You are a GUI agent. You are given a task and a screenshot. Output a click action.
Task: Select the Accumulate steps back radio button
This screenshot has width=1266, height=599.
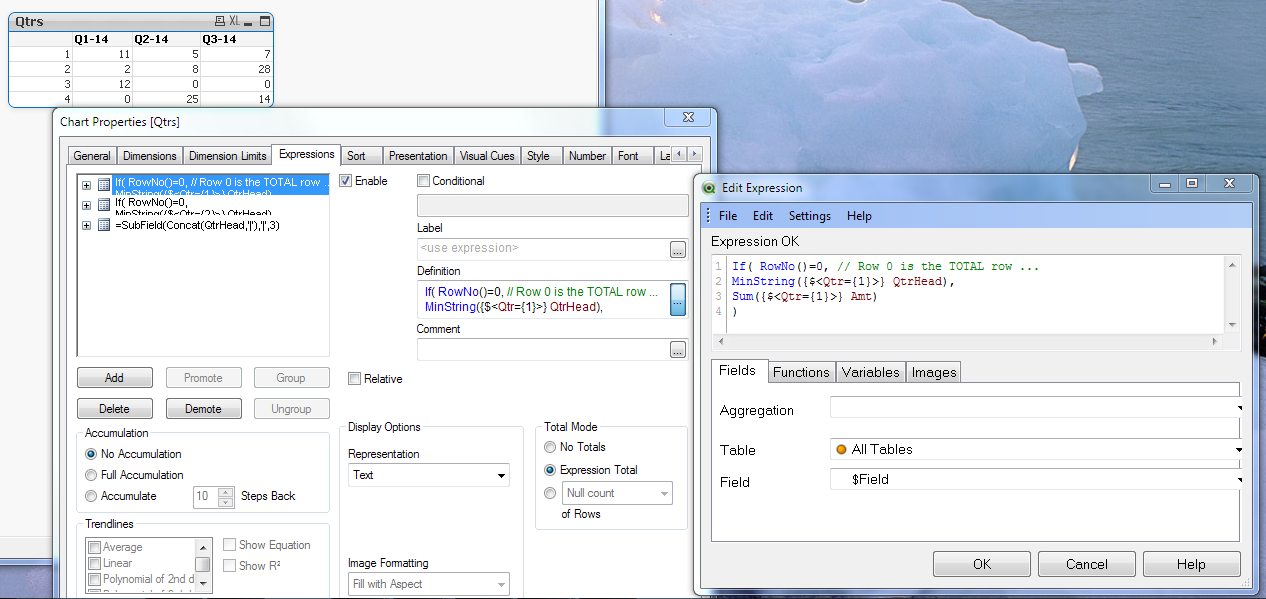point(92,496)
